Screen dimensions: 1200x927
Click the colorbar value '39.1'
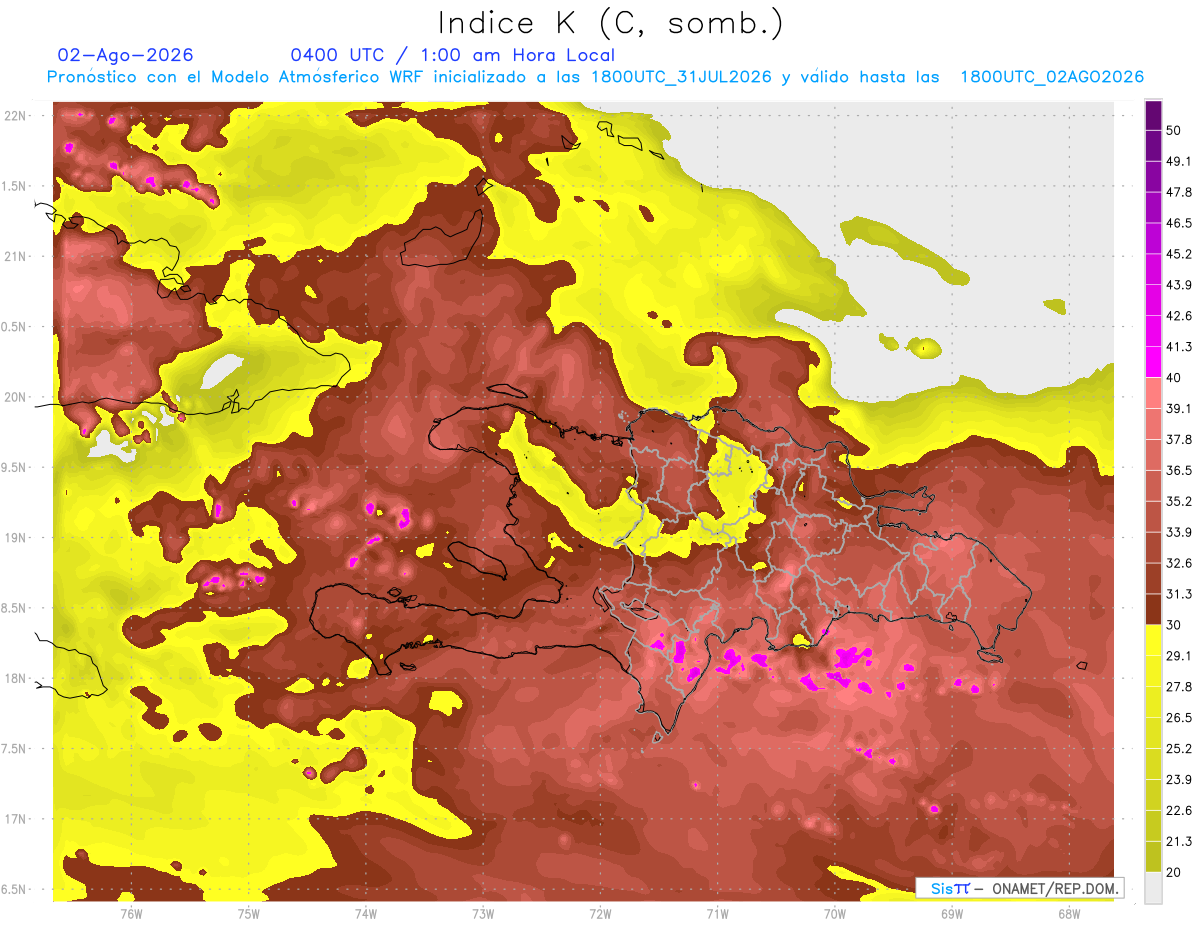pos(1178,409)
